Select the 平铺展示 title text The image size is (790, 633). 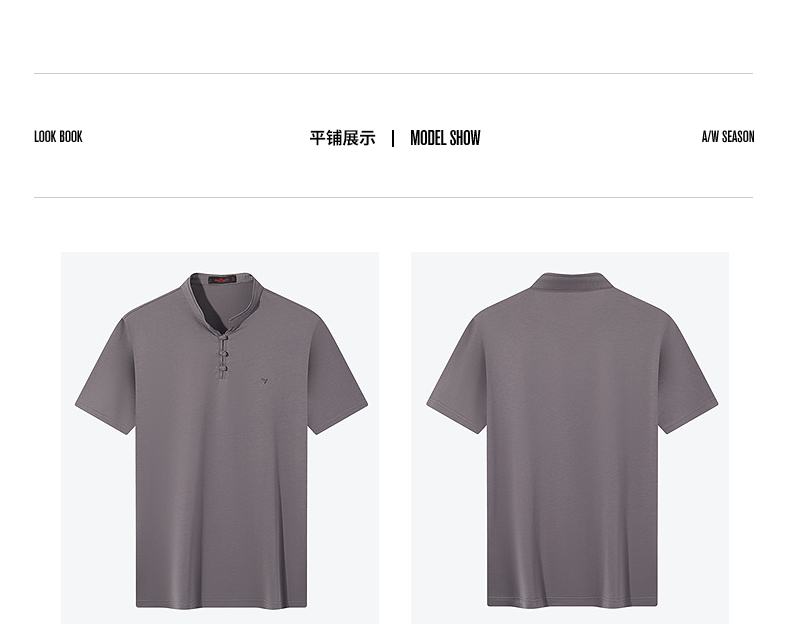(342, 138)
